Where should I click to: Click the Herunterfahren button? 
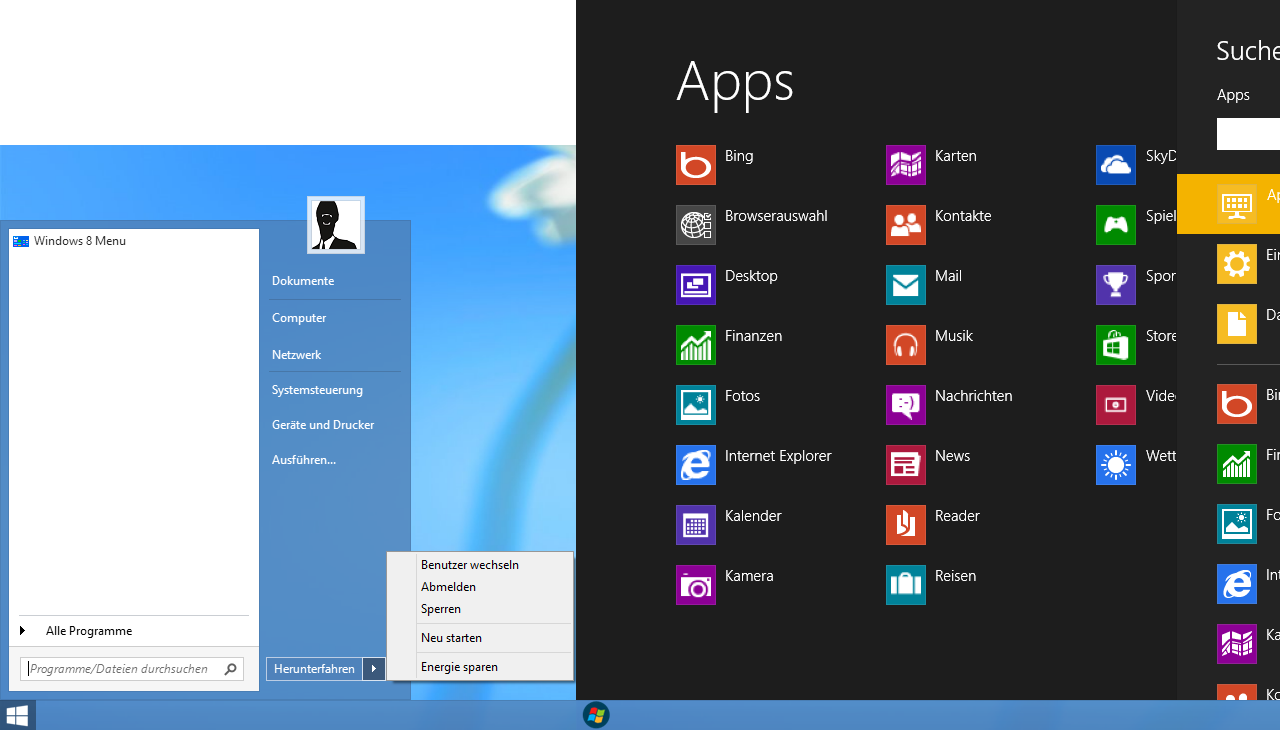click(314, 669)
